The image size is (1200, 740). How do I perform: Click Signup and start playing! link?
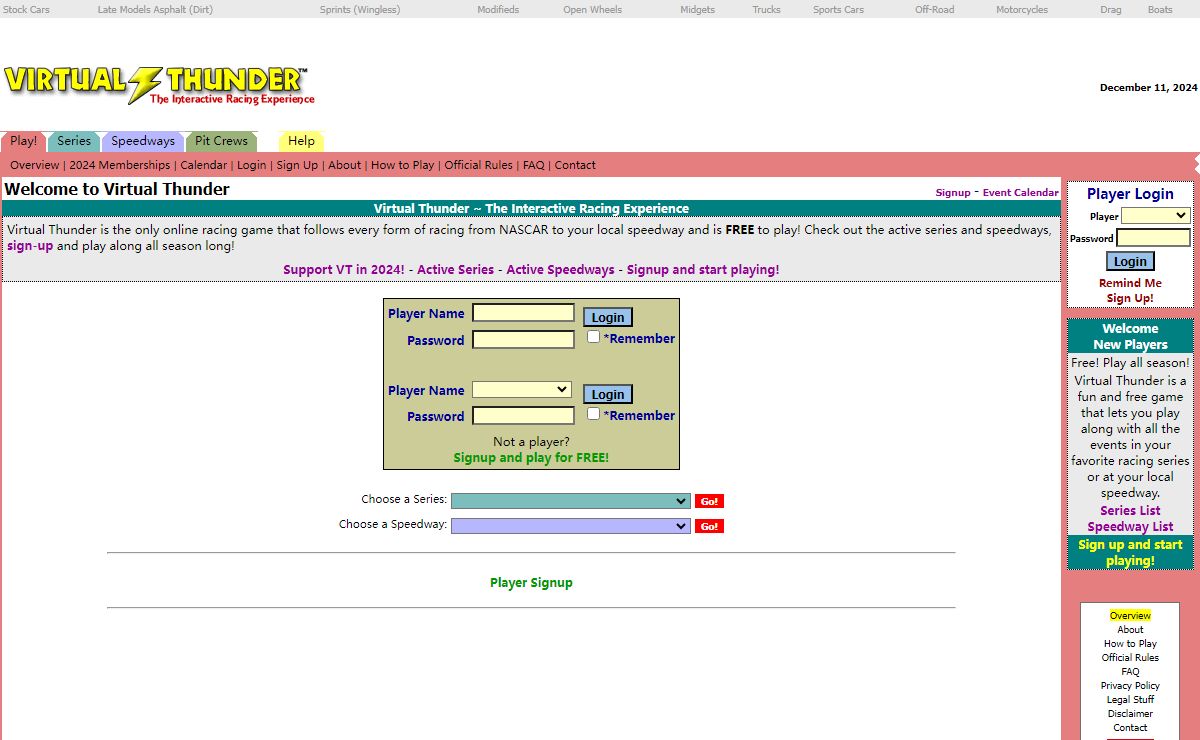tap(703, 270)
